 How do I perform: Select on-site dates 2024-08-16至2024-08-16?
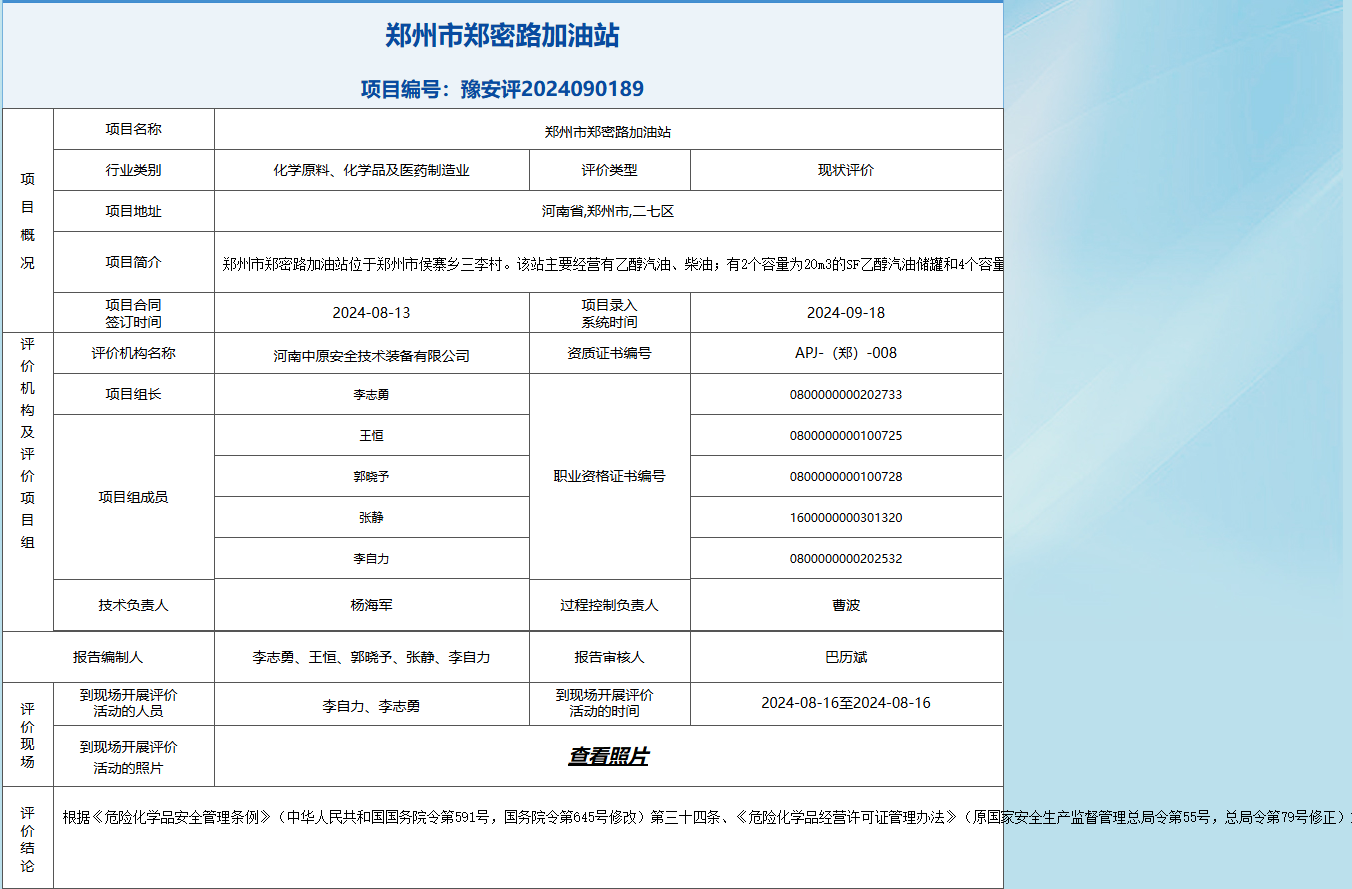click(845, 703)
